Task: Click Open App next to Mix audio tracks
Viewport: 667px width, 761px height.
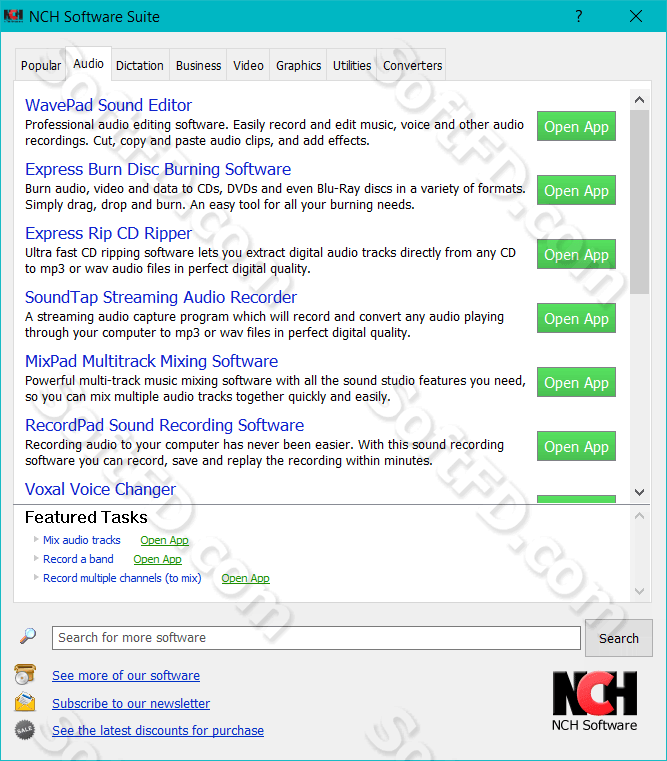Action: tap(165, 540)
